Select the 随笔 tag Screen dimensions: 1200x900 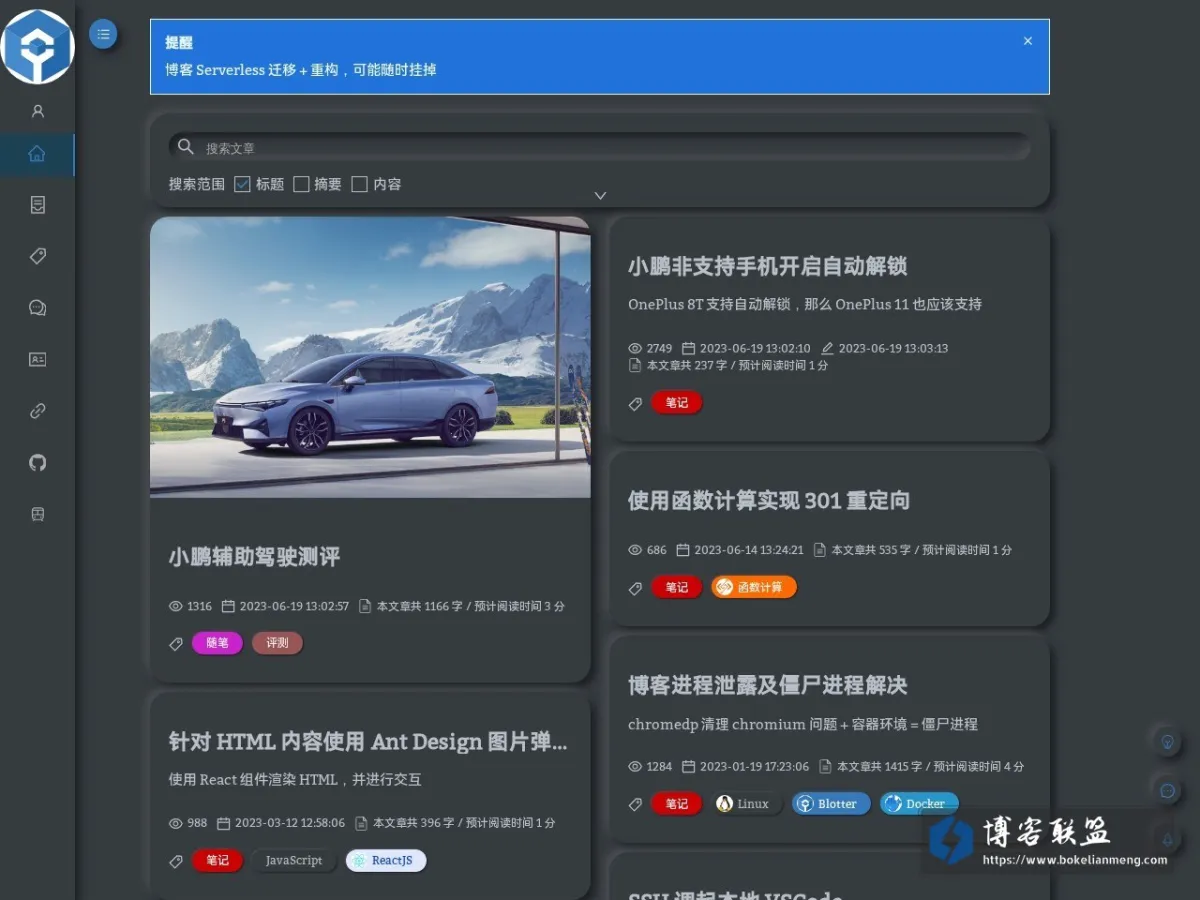pyautogui.click(x=217, y=643)
